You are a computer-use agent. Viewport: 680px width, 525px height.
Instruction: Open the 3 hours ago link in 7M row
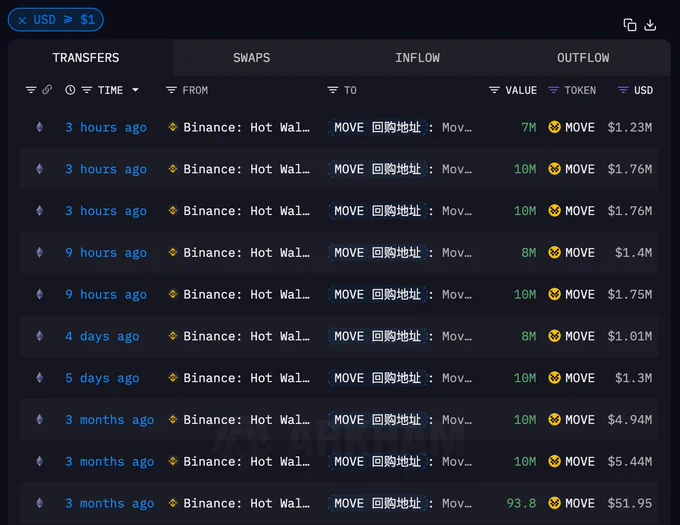click(106, 127)
